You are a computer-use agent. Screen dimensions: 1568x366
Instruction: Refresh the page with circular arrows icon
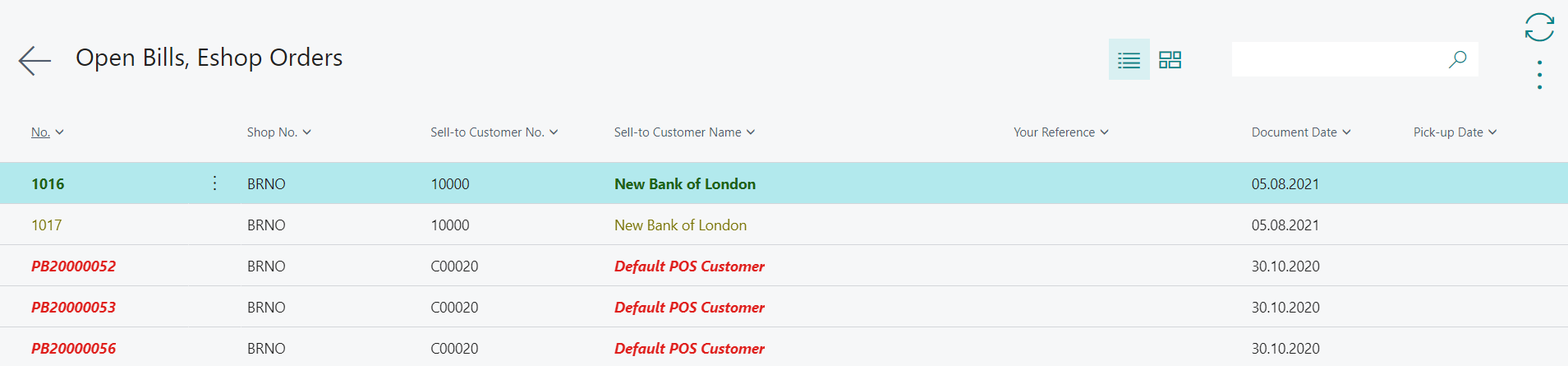coord(1539,26)
